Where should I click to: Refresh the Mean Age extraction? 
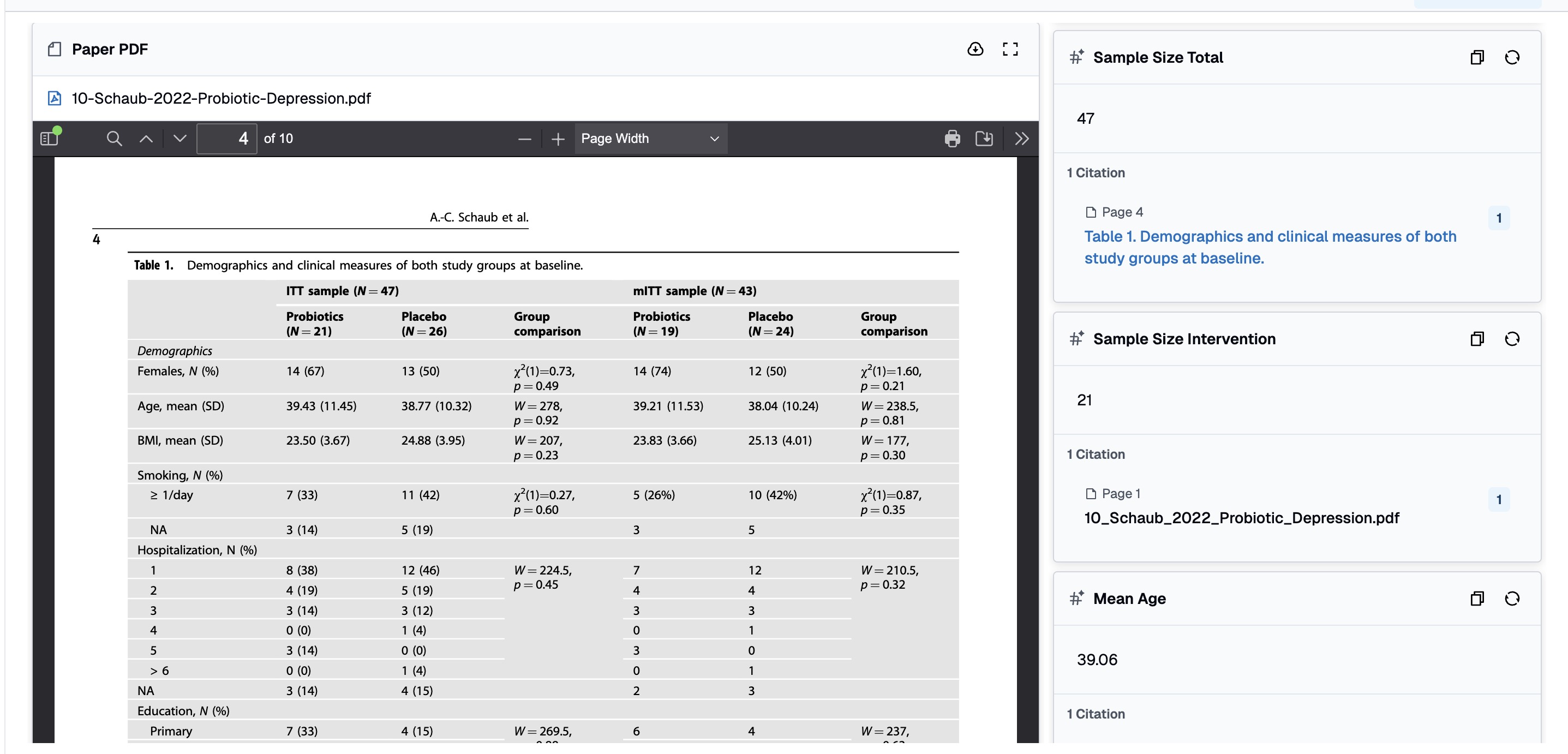tap(1511, 599)
